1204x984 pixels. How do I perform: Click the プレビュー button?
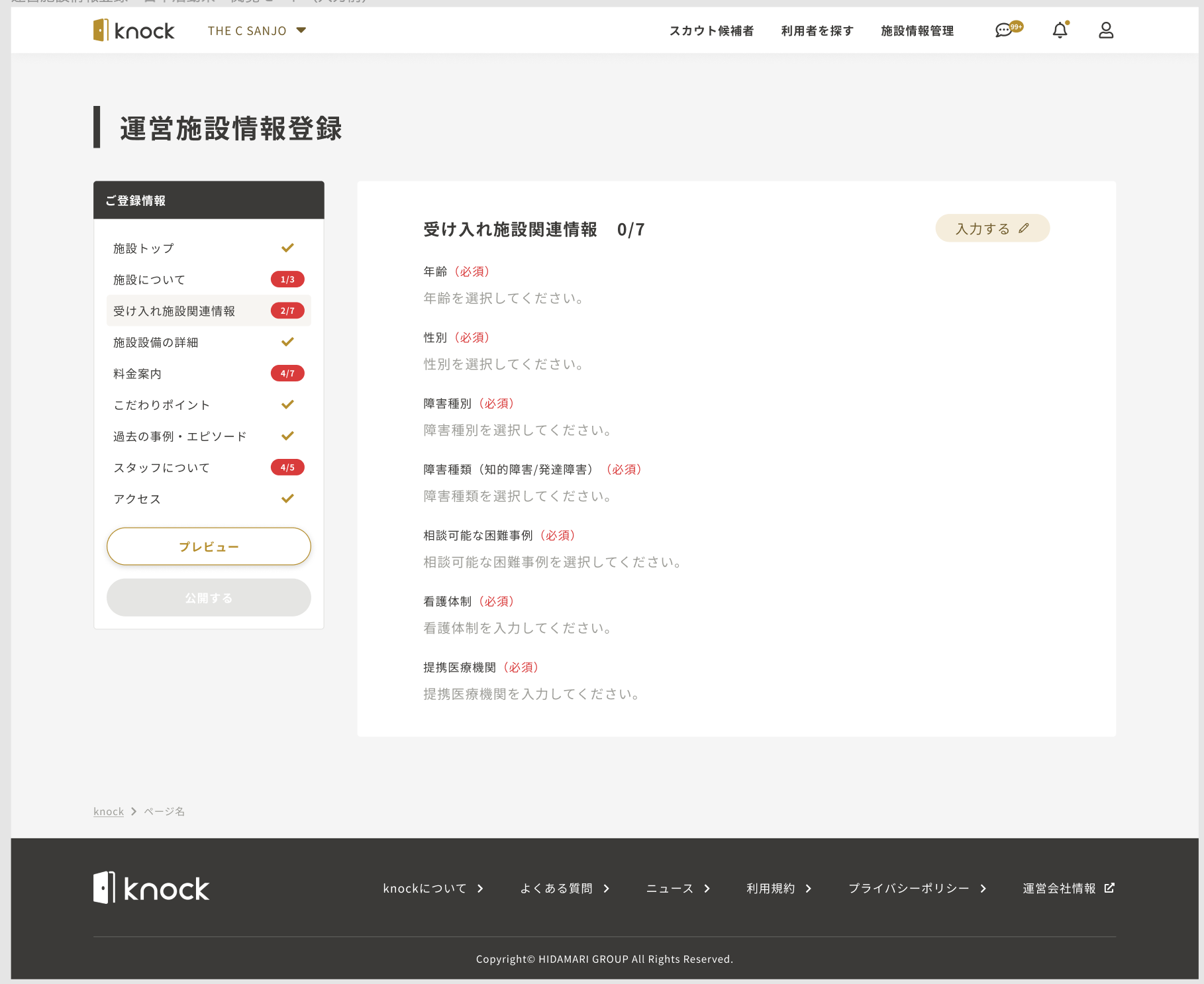pyautogui.click(x=209, y=546)
